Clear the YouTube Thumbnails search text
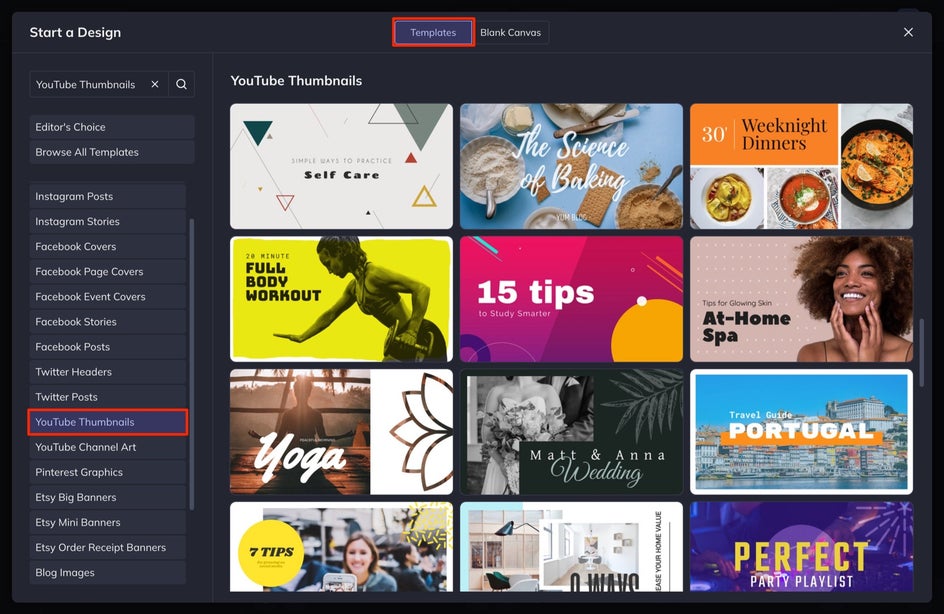The width and height of the screenshot is (944, 614). click(155, 85)
